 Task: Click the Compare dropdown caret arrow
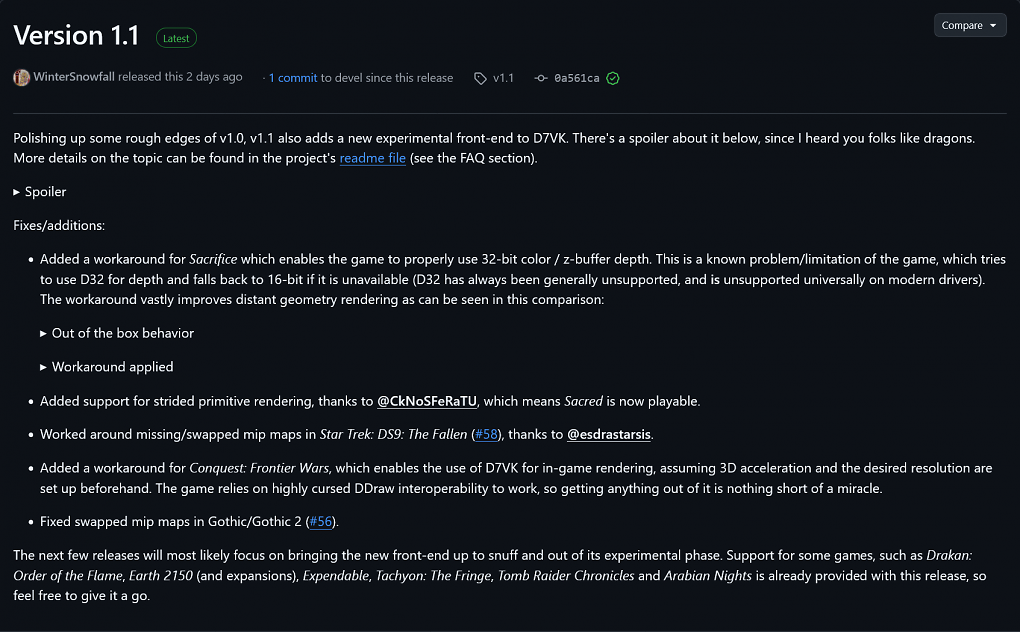coord(993,25)
